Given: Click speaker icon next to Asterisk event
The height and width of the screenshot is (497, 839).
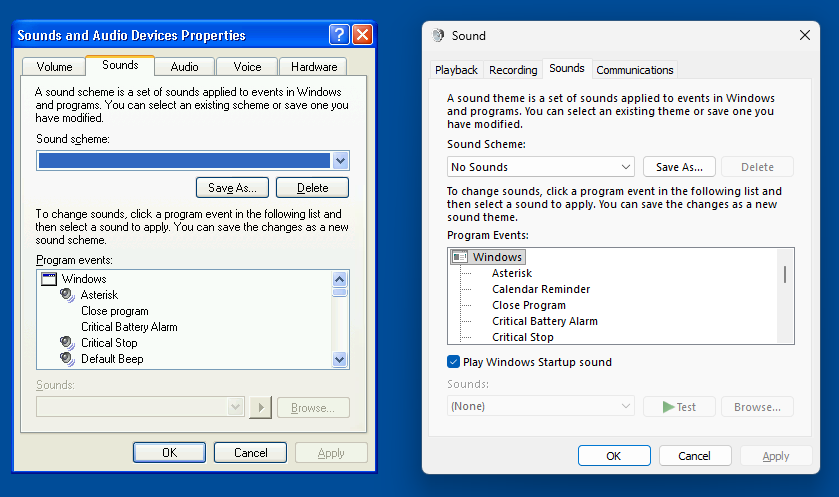Looking at the screenshot, I should [x=67, y=295].
